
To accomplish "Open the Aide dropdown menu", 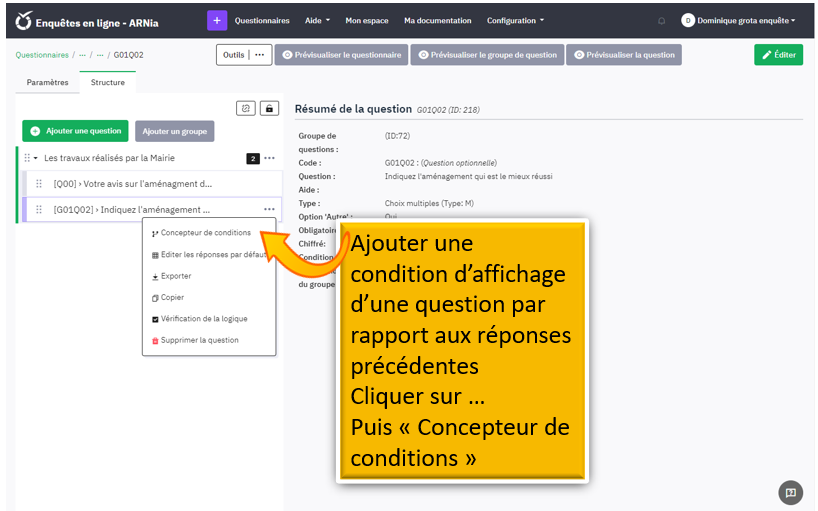I will [x=316, y=21].
